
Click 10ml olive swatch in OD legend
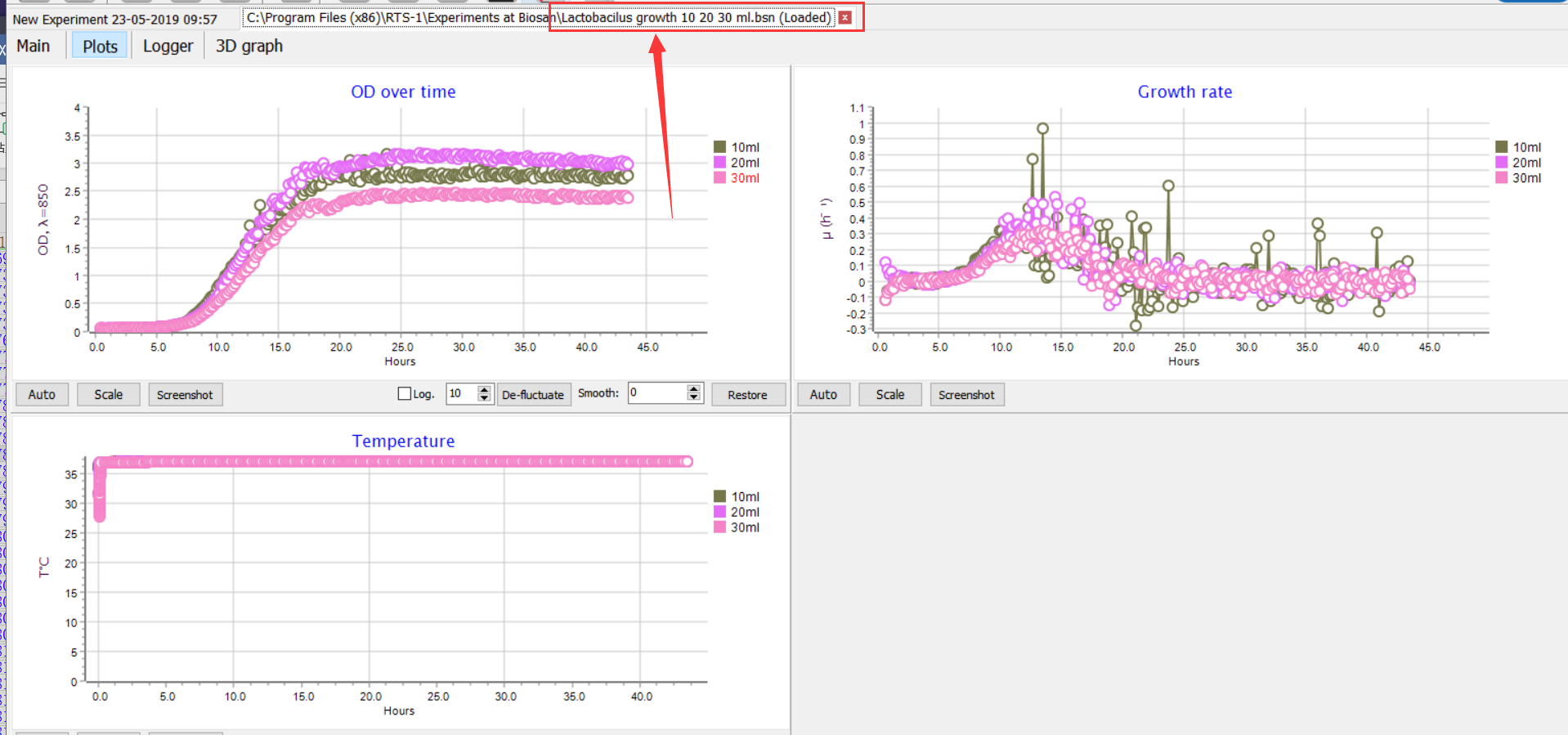click(x=720, y=147)
